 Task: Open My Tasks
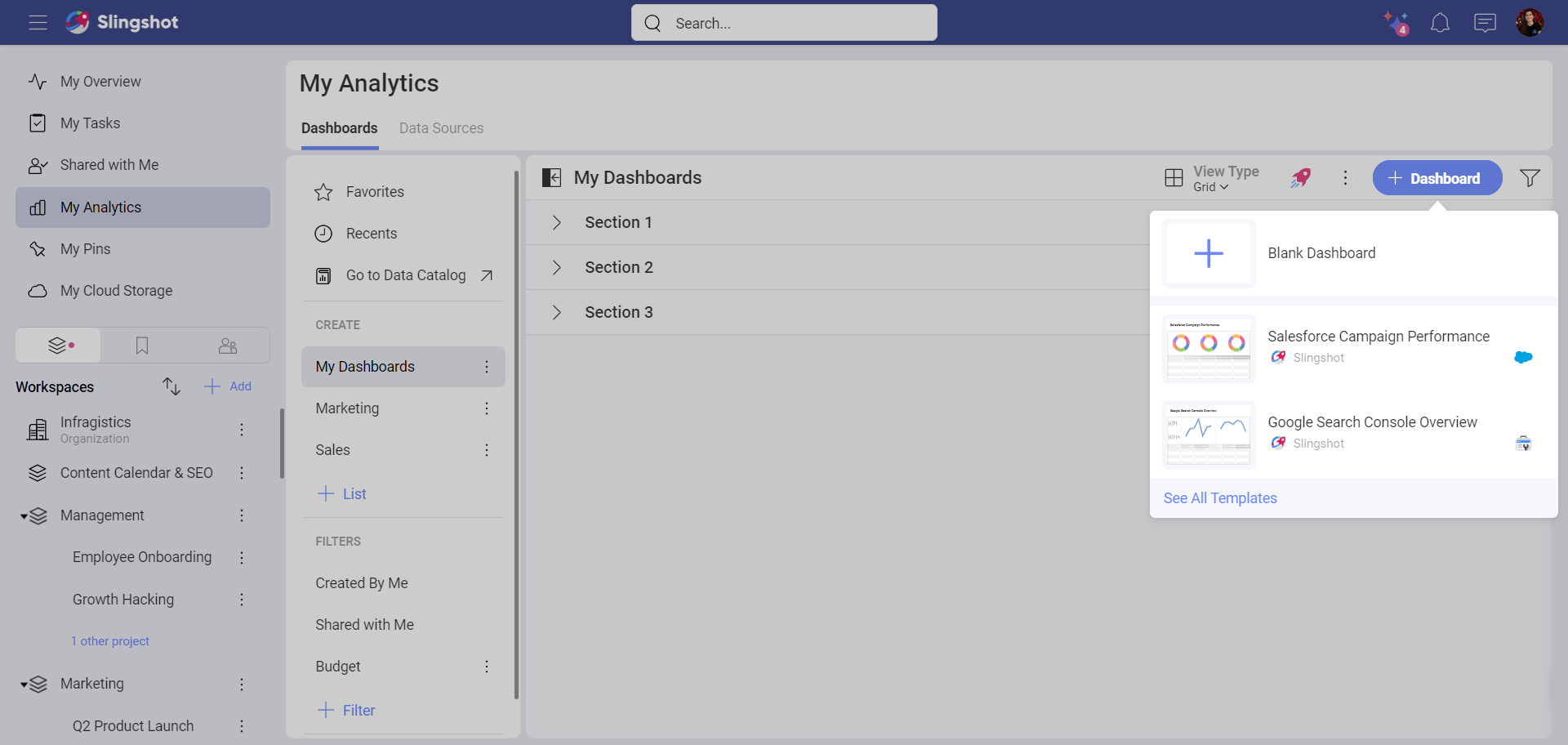pos(143,123)
